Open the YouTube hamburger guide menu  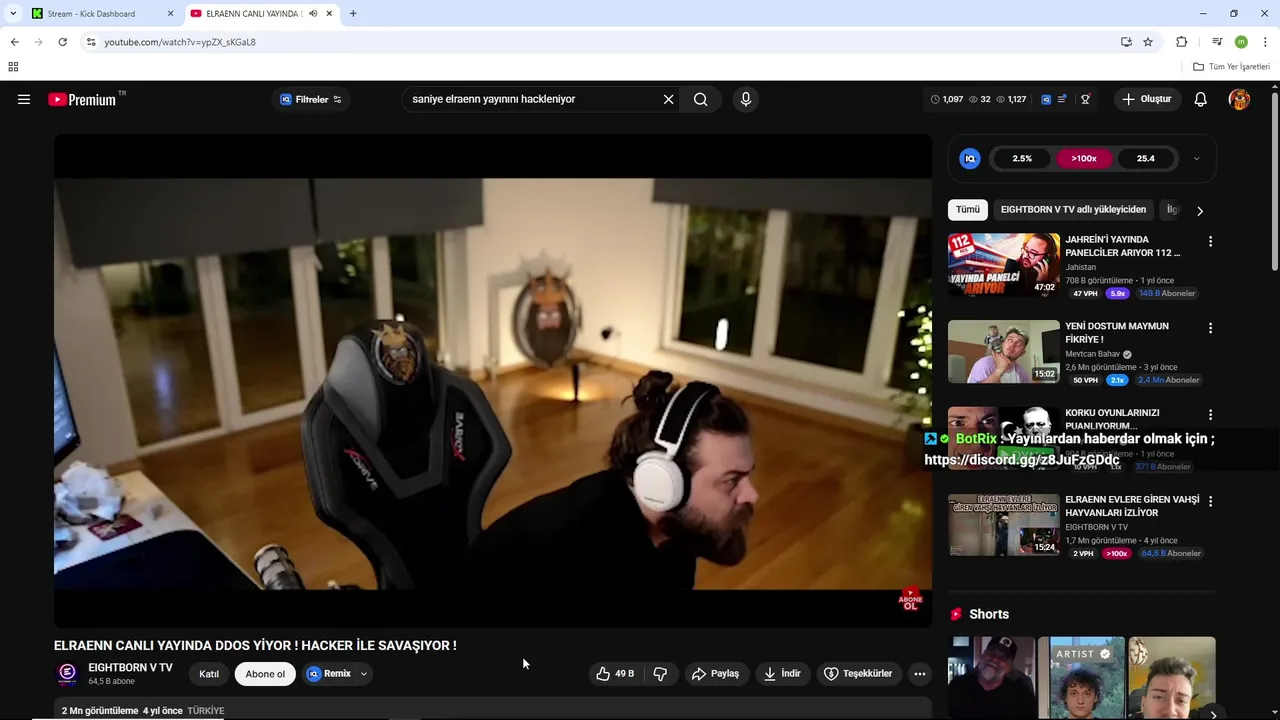[24, 99]
